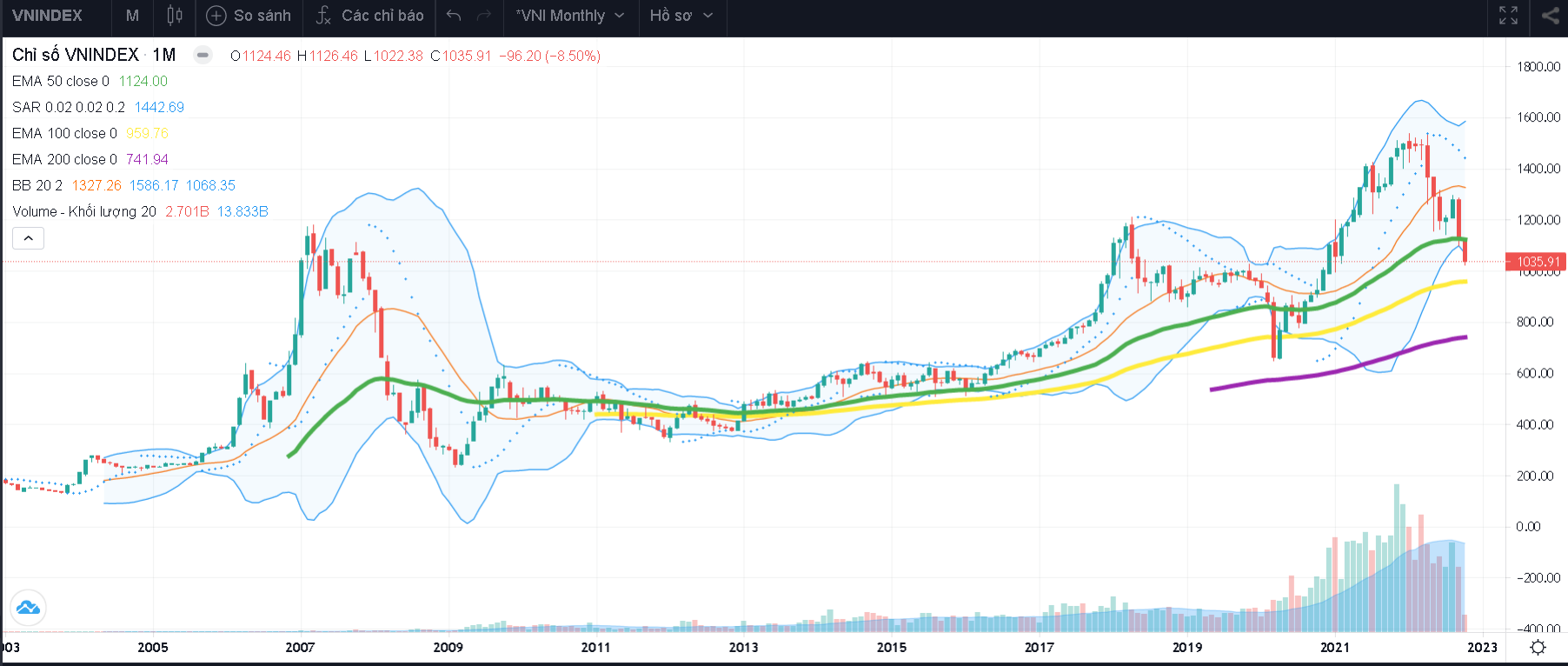Click the So sánh compare plus icon
Screen dimensions: 1568x666
(x=216, y=16)
